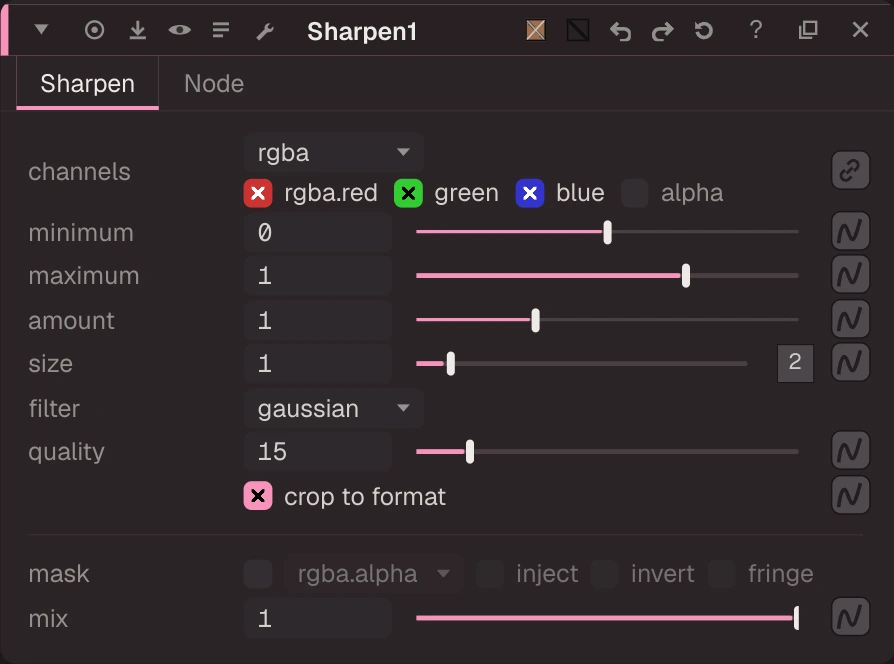Switch to the Node tab
894x664 pixels.
click(214, 84)
